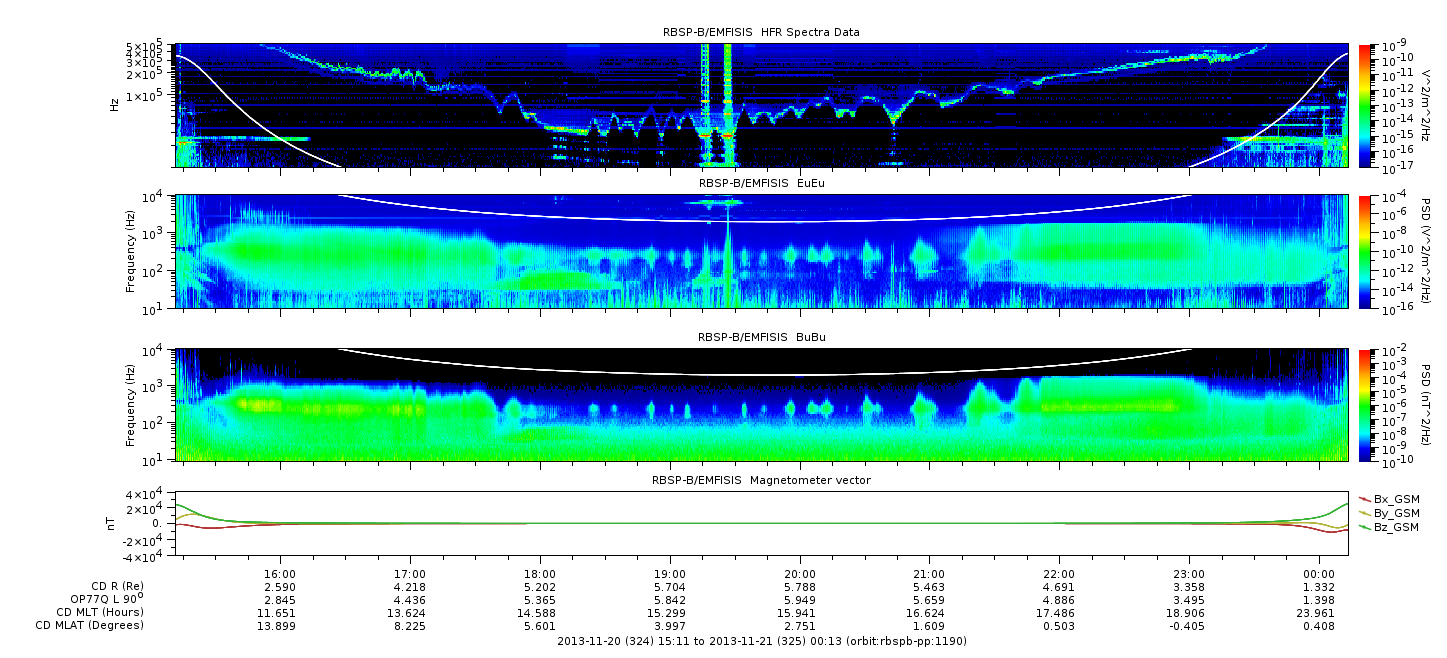Click the 16:00 time axis label
Screen dimensions: 1447x658
pos(280,574)
